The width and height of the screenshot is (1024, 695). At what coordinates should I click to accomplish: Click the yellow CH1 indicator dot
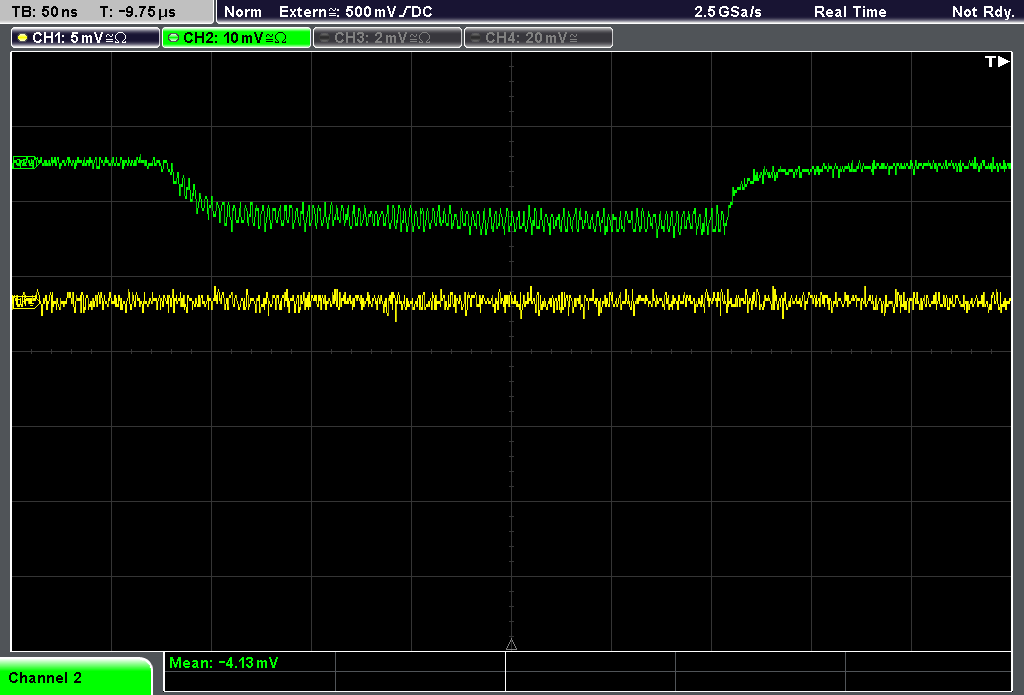click(23, 38)
